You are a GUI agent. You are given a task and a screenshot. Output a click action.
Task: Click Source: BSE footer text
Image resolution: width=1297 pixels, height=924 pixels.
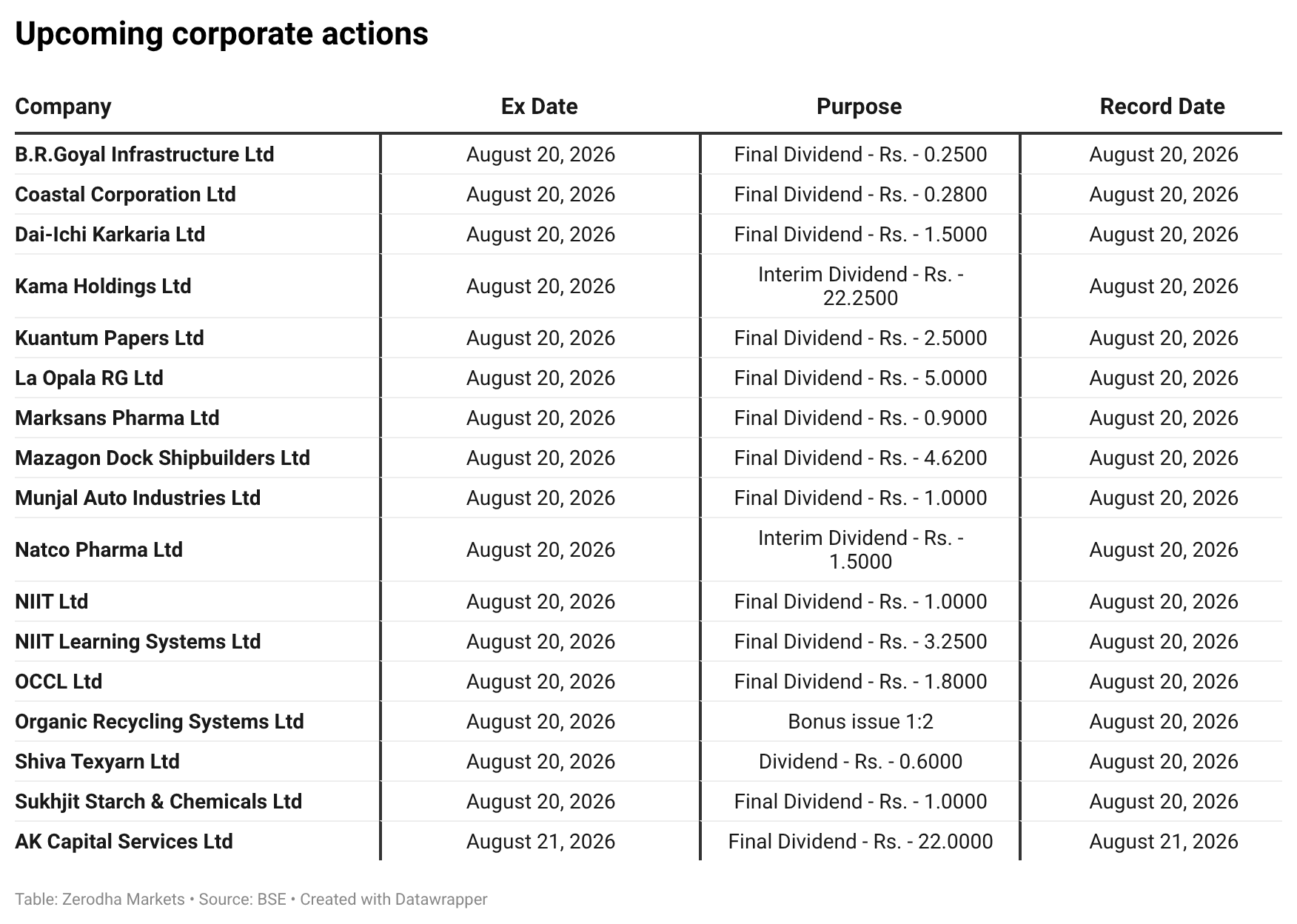pyautogui.click(x=242, y=900)
